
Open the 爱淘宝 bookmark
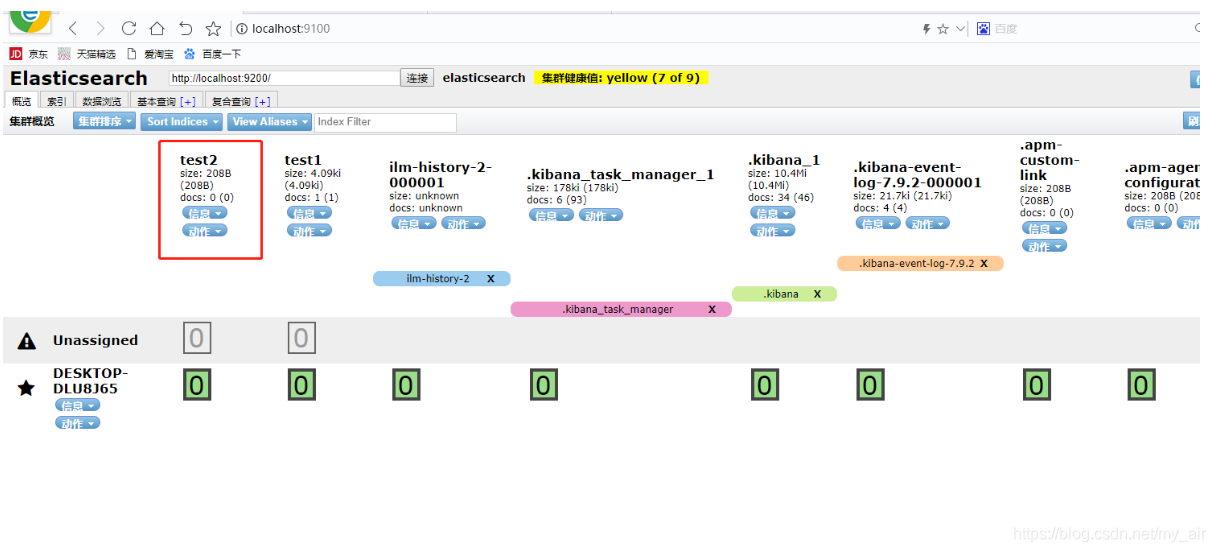[149, 54]
